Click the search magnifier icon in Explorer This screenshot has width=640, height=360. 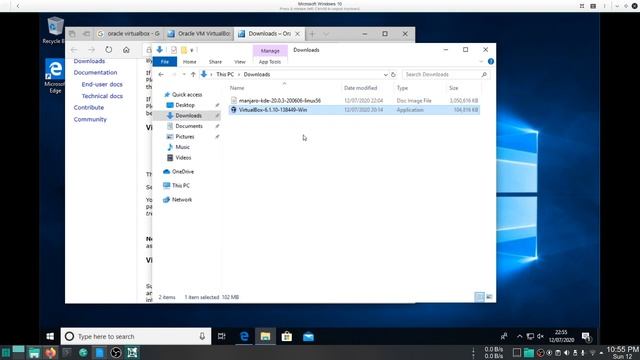(484, 75)
